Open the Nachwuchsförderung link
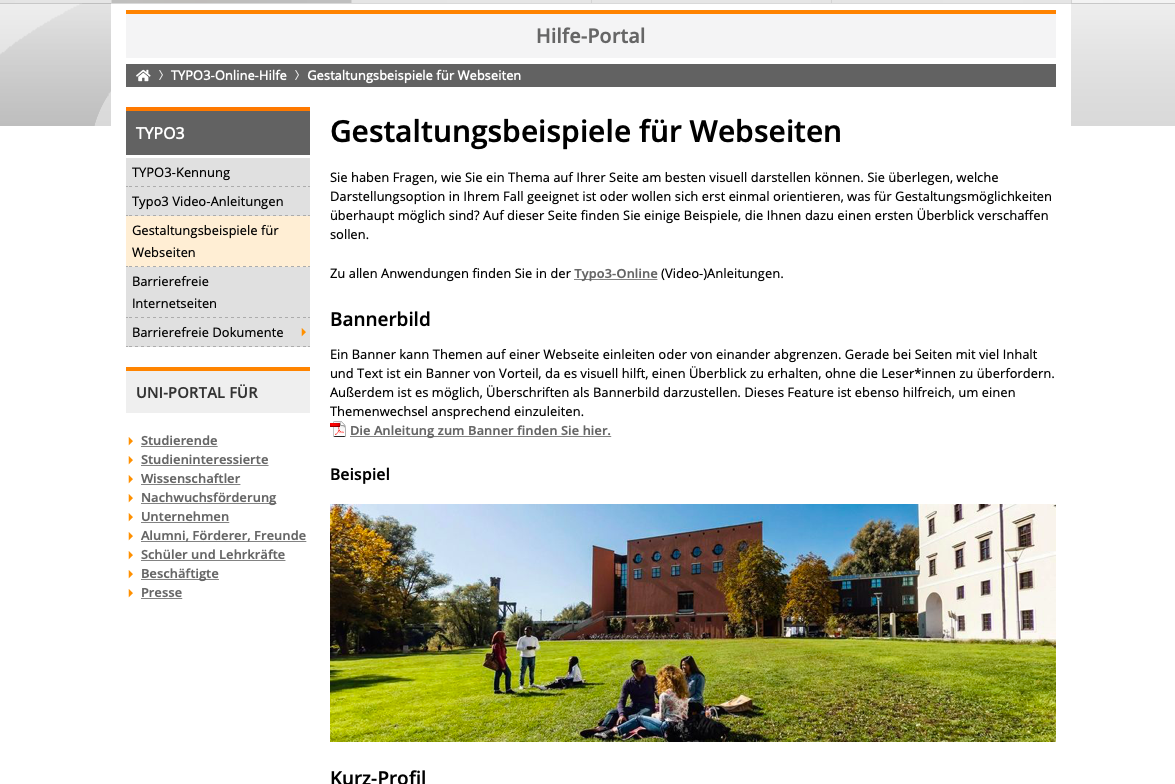 (208, 498)
